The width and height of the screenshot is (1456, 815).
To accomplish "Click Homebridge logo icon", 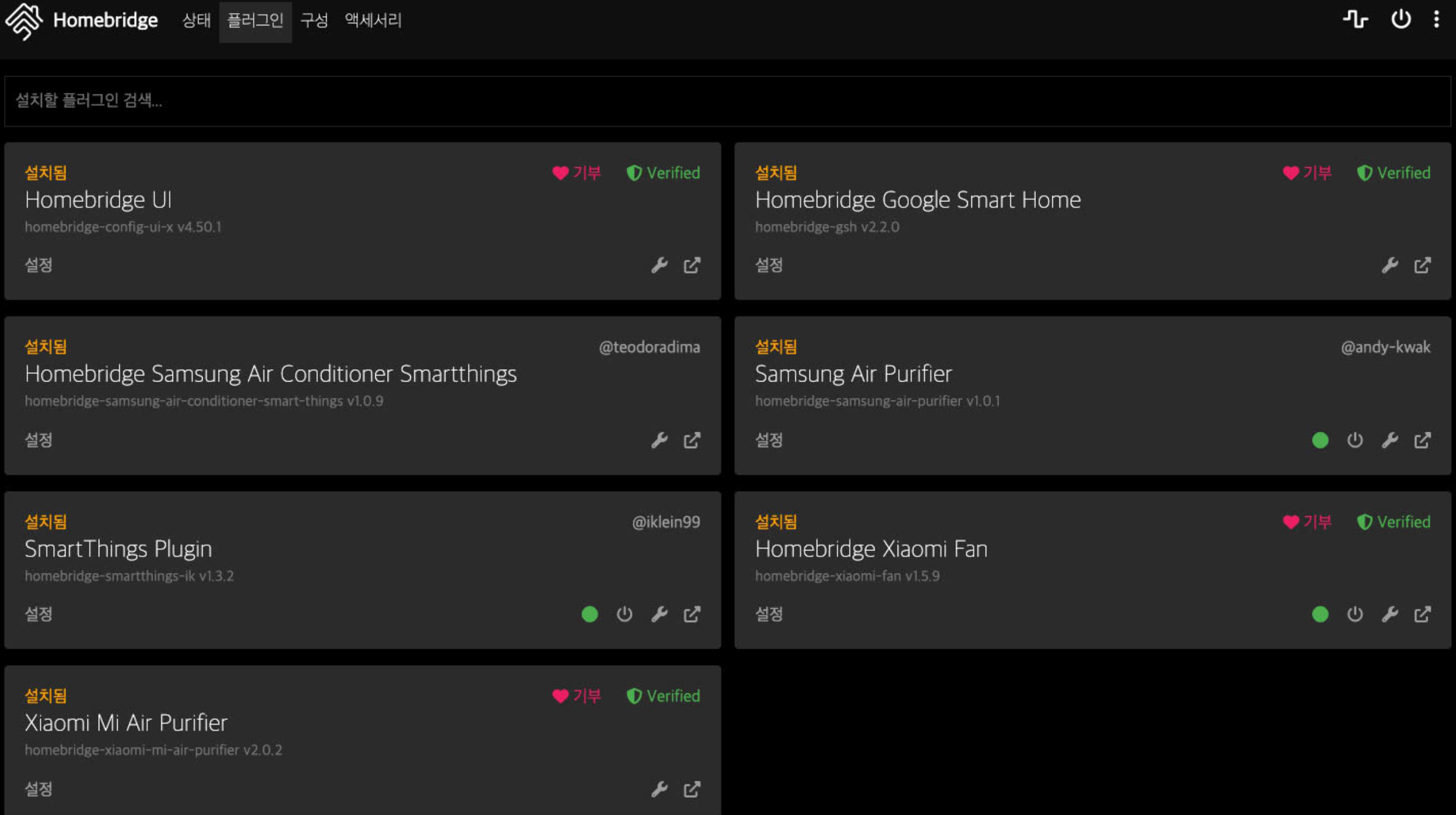I will [24, 21].
